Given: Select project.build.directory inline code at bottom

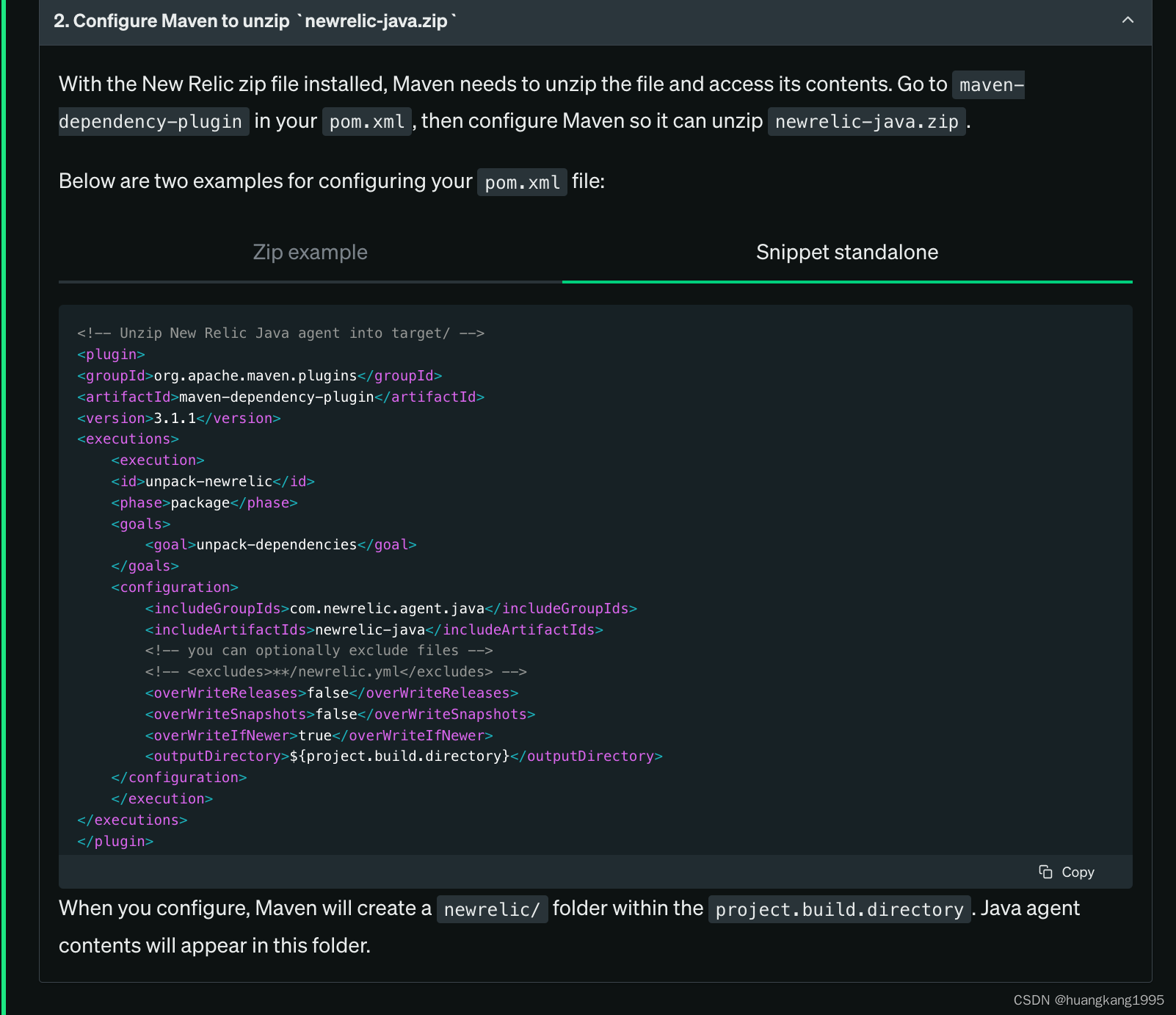Looking at the screenshot, I should 839,909.
